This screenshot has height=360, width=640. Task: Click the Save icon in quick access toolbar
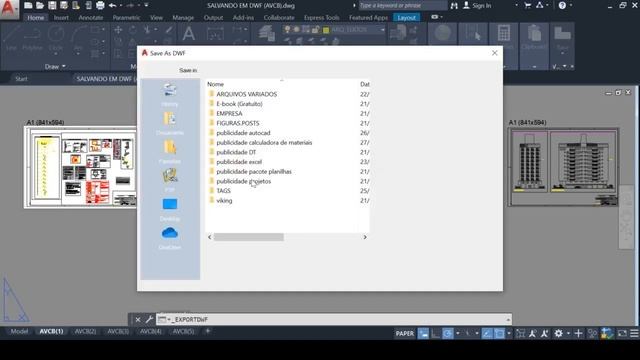(x=52, y=5)
